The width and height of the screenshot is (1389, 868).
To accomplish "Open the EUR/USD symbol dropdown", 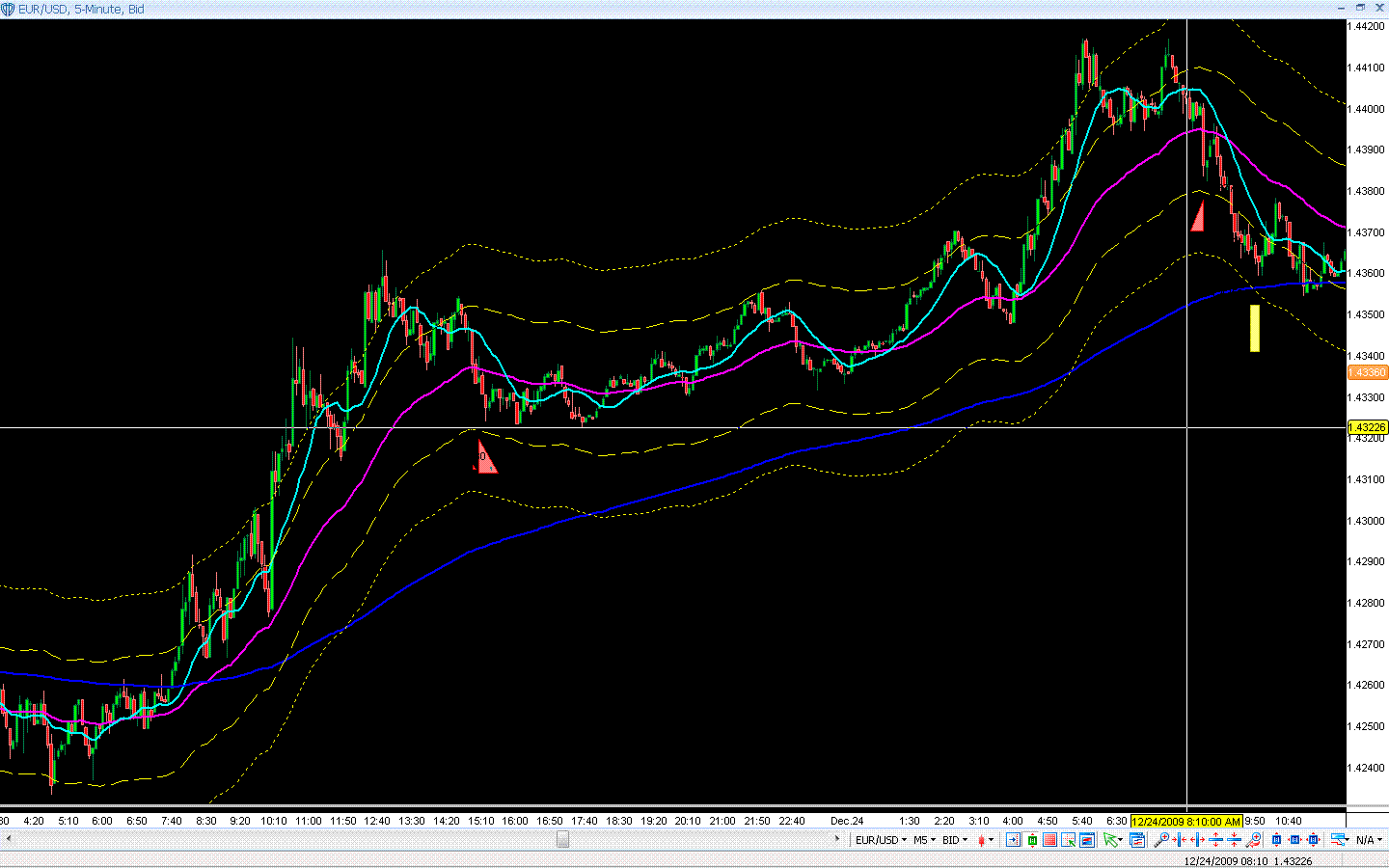I will click(882, 840).
